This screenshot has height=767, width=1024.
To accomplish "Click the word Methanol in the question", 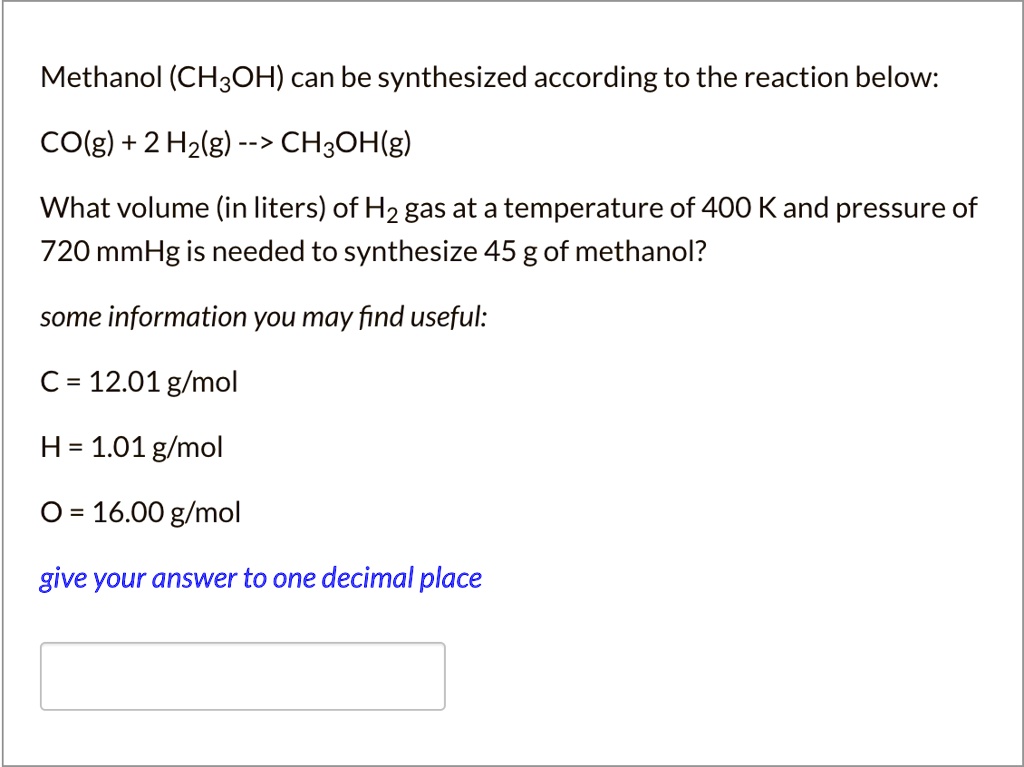I will click(100, 76).
